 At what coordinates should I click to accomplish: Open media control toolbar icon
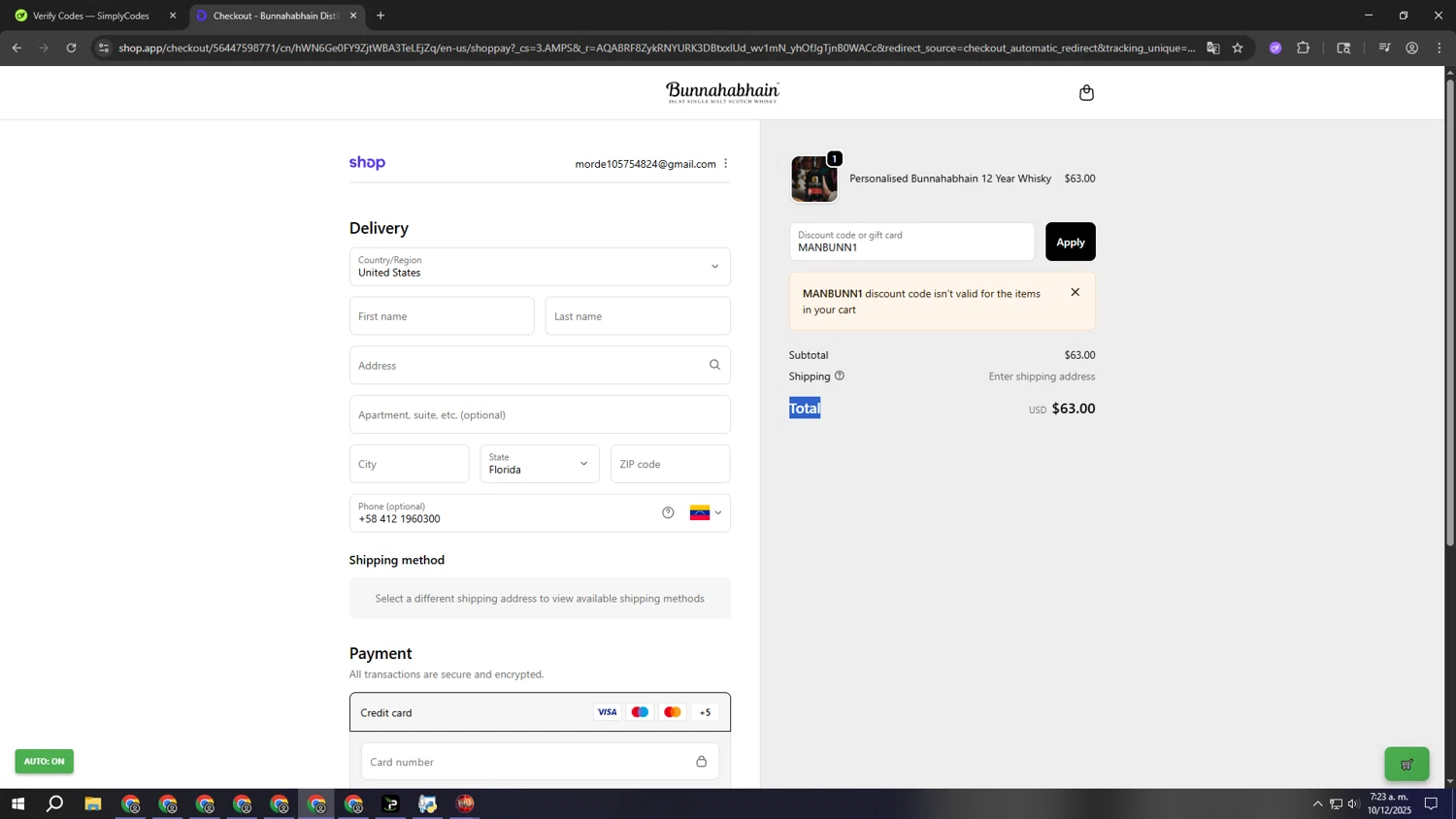(x=1385, y=48)
